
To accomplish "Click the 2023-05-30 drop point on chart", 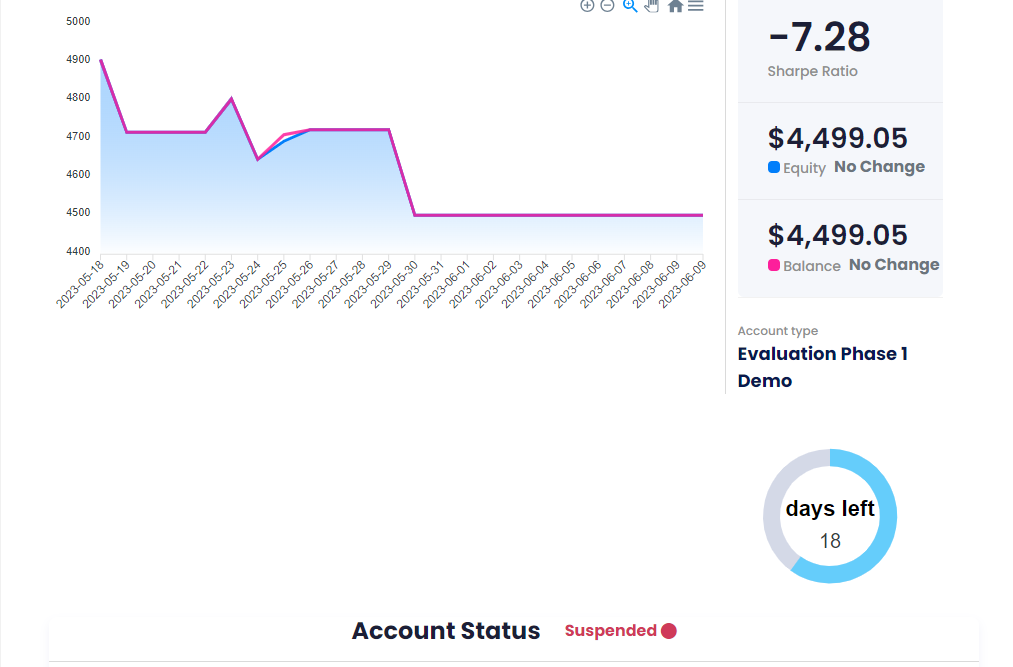I will (x=415, y=215).
